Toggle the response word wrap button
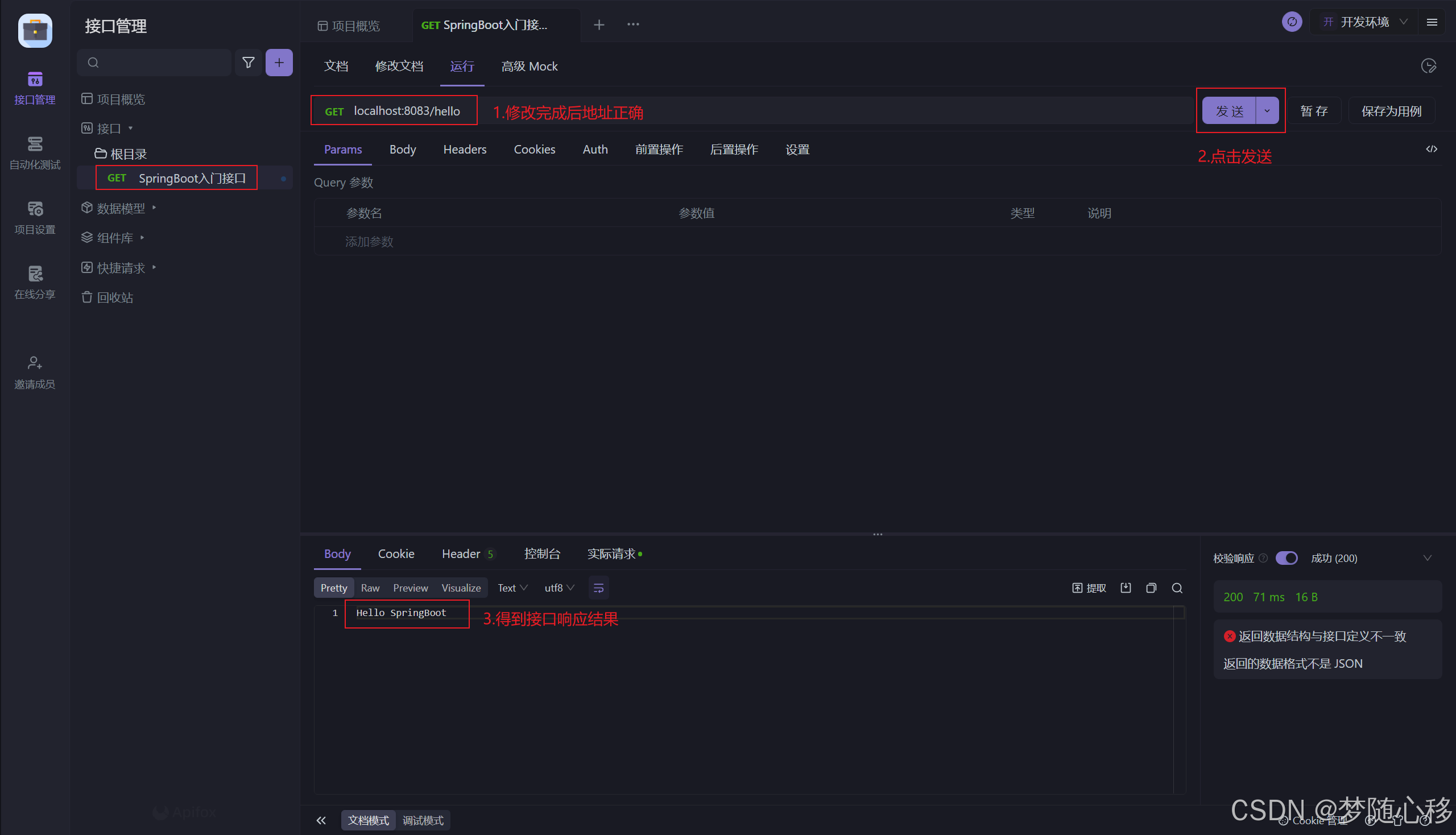1456x835 pixels. click(598, 588)
